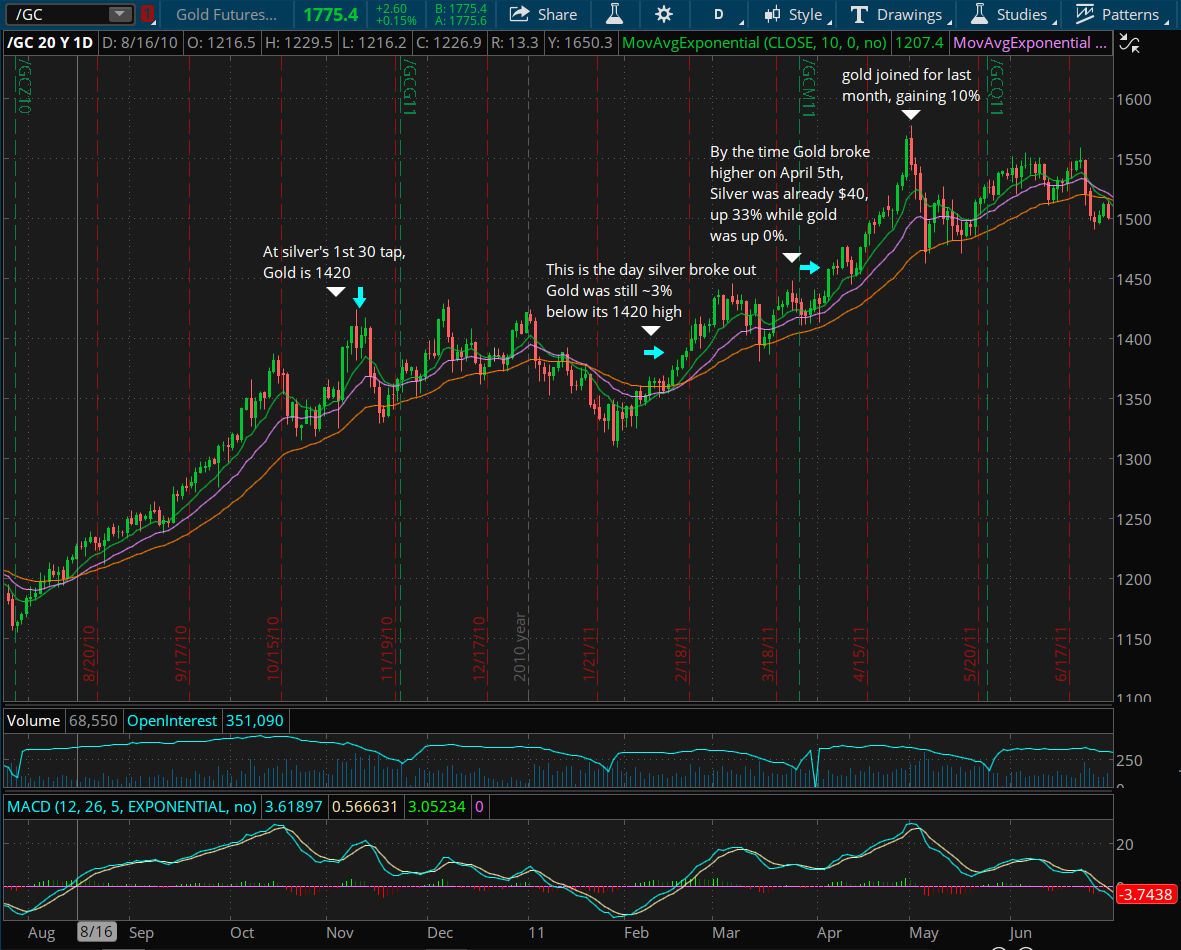
Task: Select the 'By the time Gold broke' note
Action: tap(789, 194)
